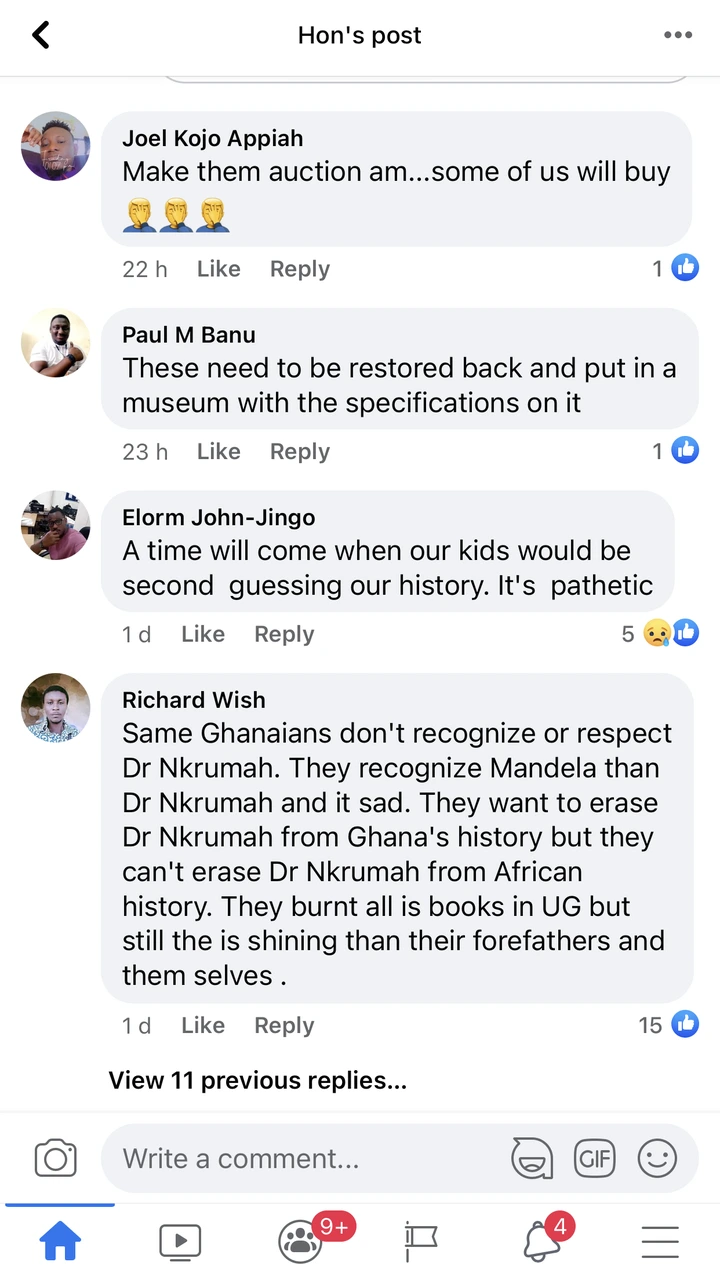Reply to Richard Wish's comment

click(284, 1025)
